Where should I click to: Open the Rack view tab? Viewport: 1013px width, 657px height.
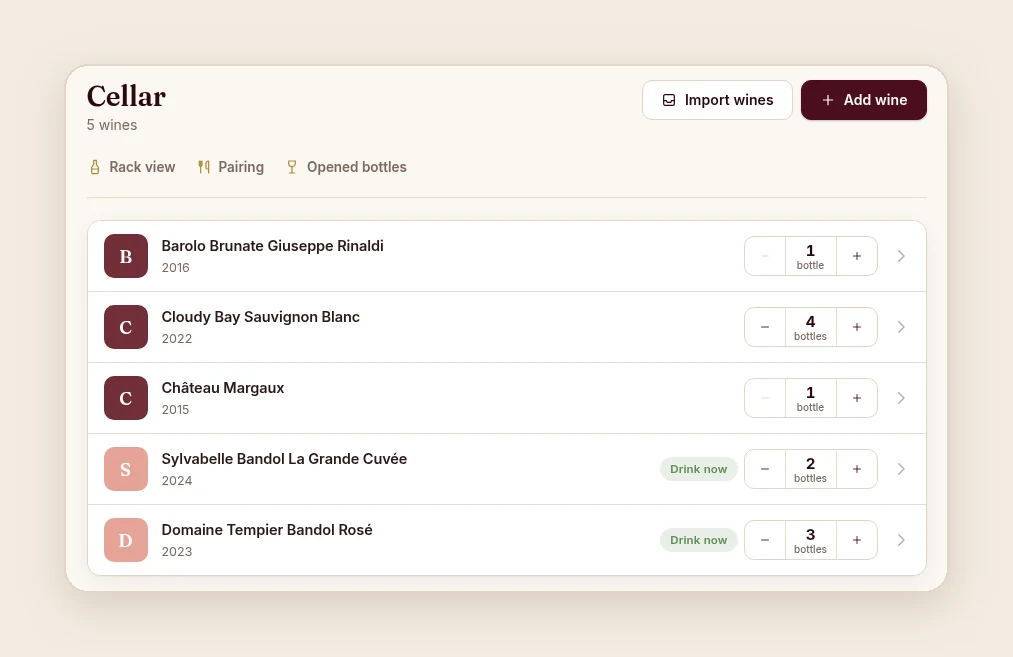pos(132,167)
